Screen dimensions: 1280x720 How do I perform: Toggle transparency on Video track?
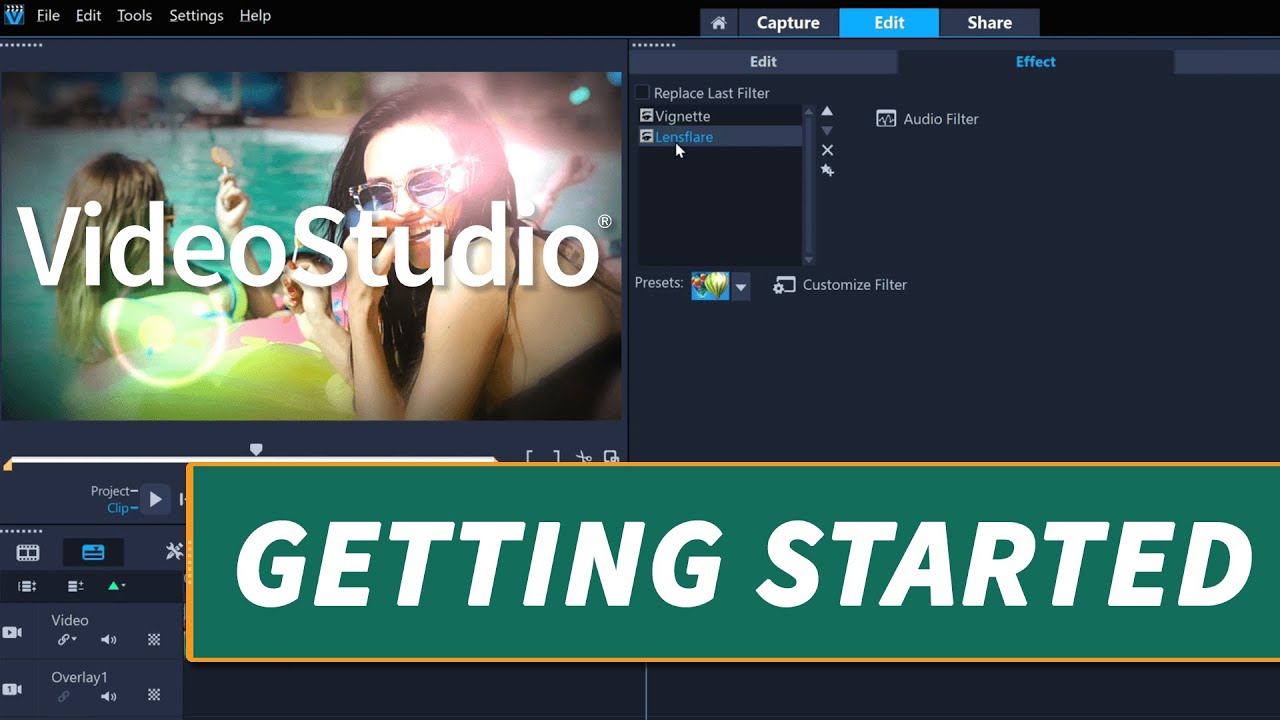154,640
